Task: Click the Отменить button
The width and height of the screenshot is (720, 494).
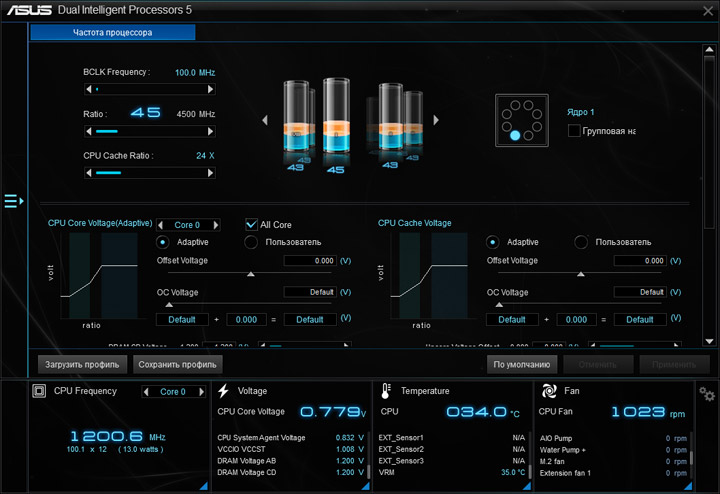Action: click(x=598, y=365)
